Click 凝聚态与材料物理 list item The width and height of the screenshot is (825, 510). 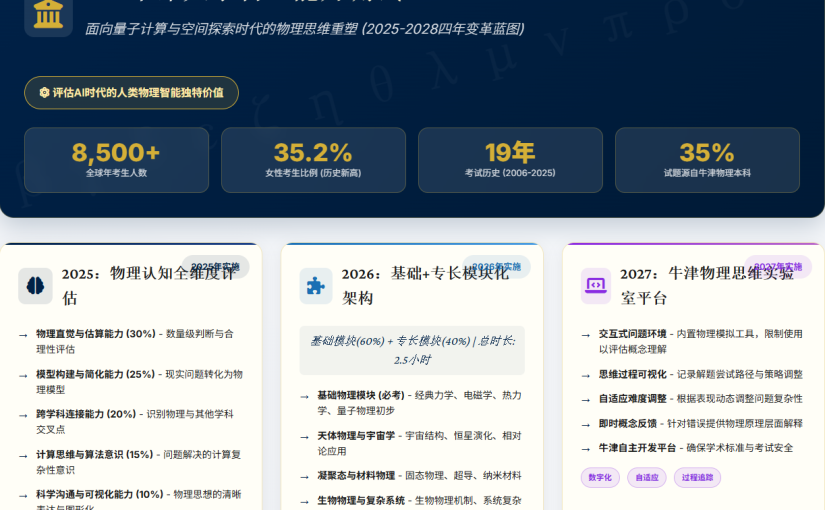click(x=412, y=476)
